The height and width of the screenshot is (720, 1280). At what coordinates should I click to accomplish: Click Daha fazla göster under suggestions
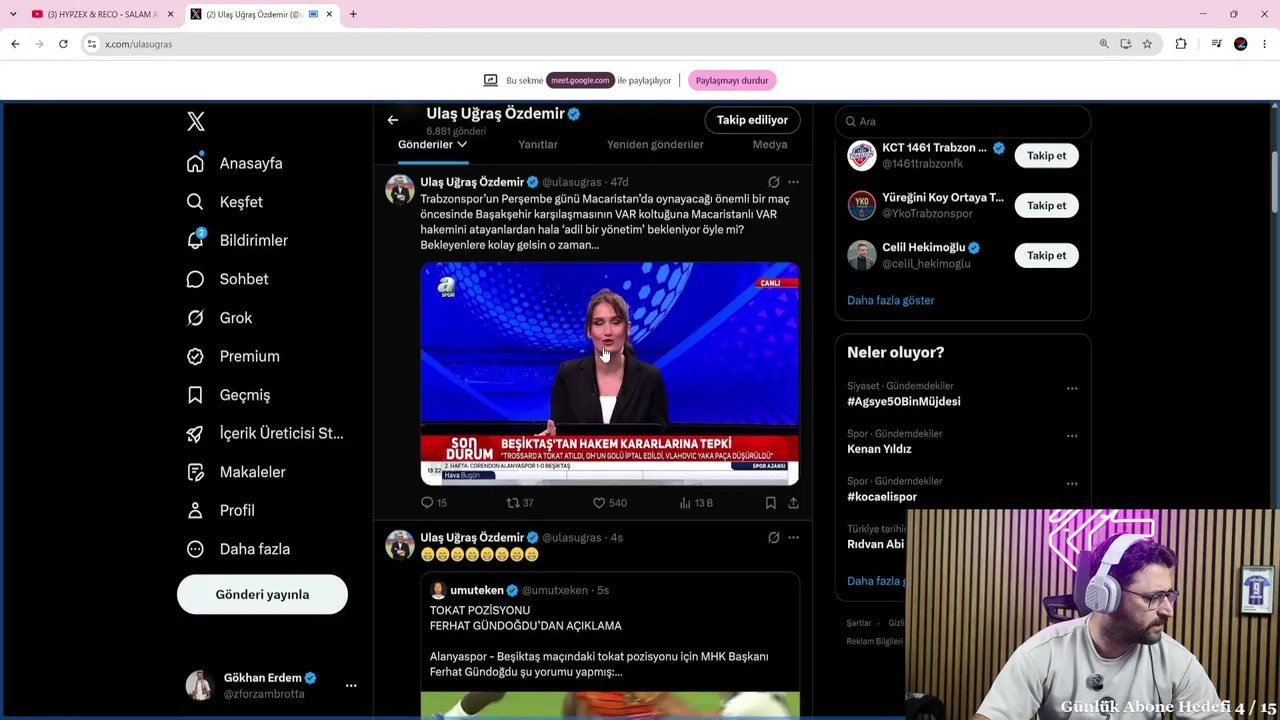890,300
